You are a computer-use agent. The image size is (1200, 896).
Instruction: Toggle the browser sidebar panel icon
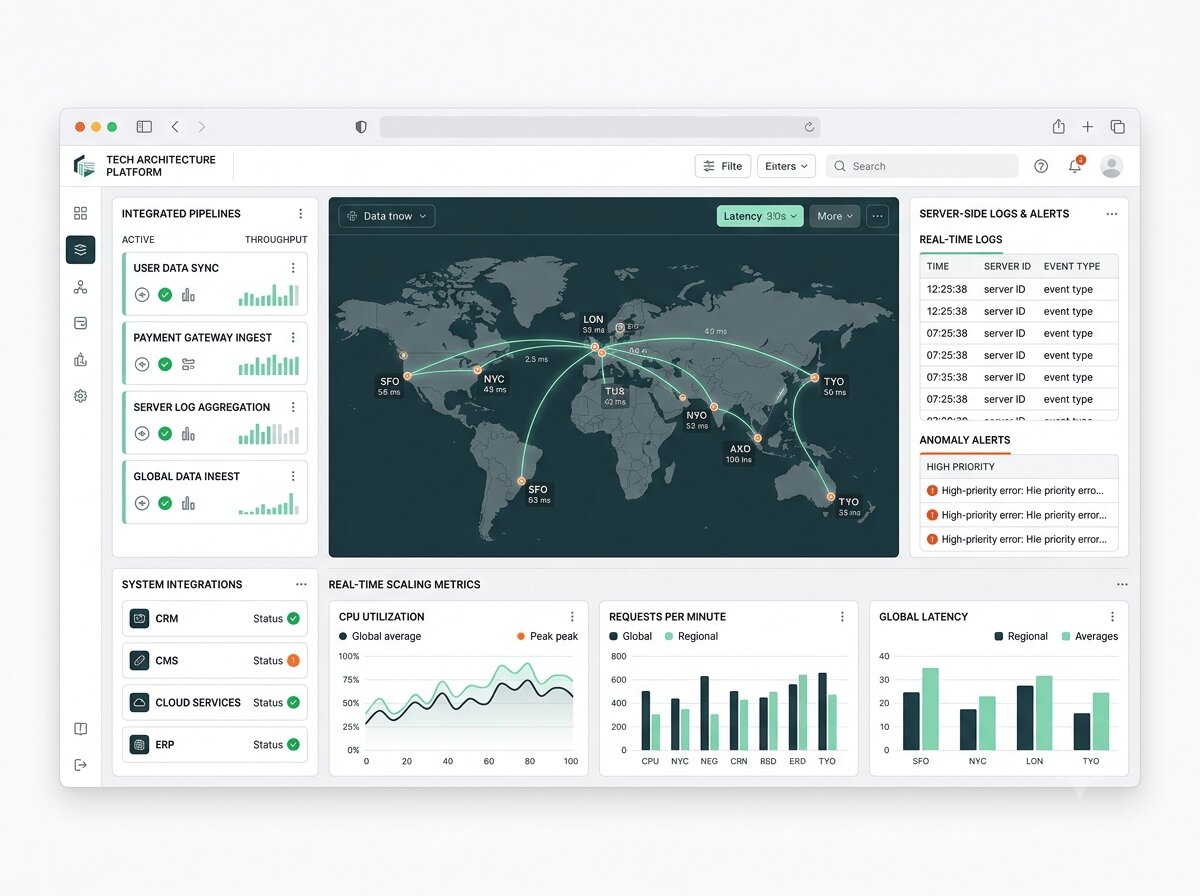144,127
